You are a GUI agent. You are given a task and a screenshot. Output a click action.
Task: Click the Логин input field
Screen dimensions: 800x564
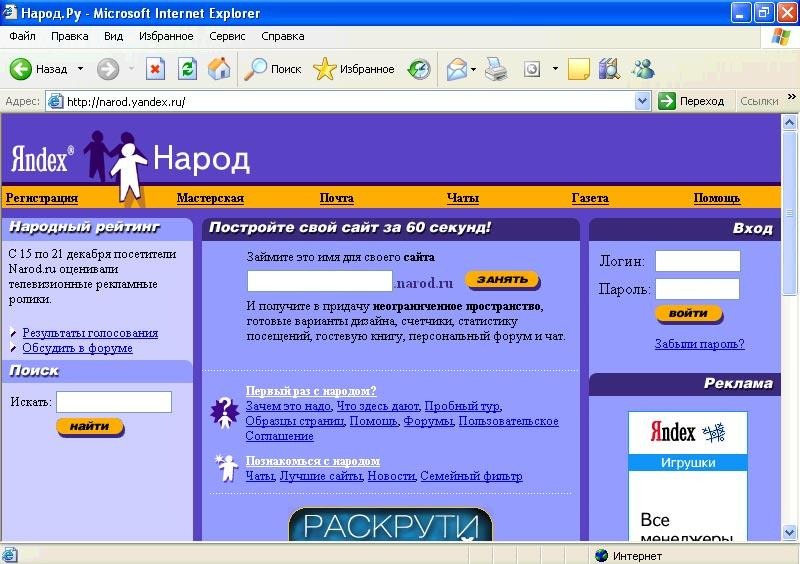[x=697, y=261]
